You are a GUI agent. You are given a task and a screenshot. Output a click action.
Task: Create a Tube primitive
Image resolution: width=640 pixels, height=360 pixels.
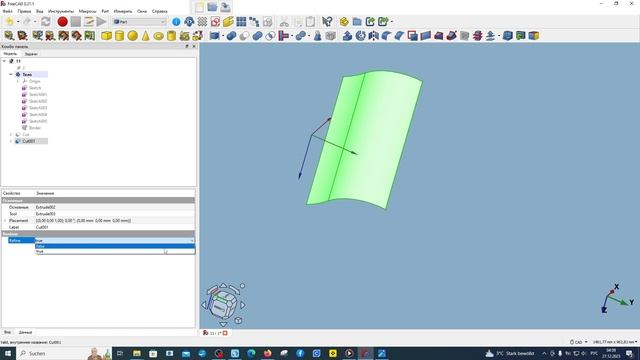(171, 36)
